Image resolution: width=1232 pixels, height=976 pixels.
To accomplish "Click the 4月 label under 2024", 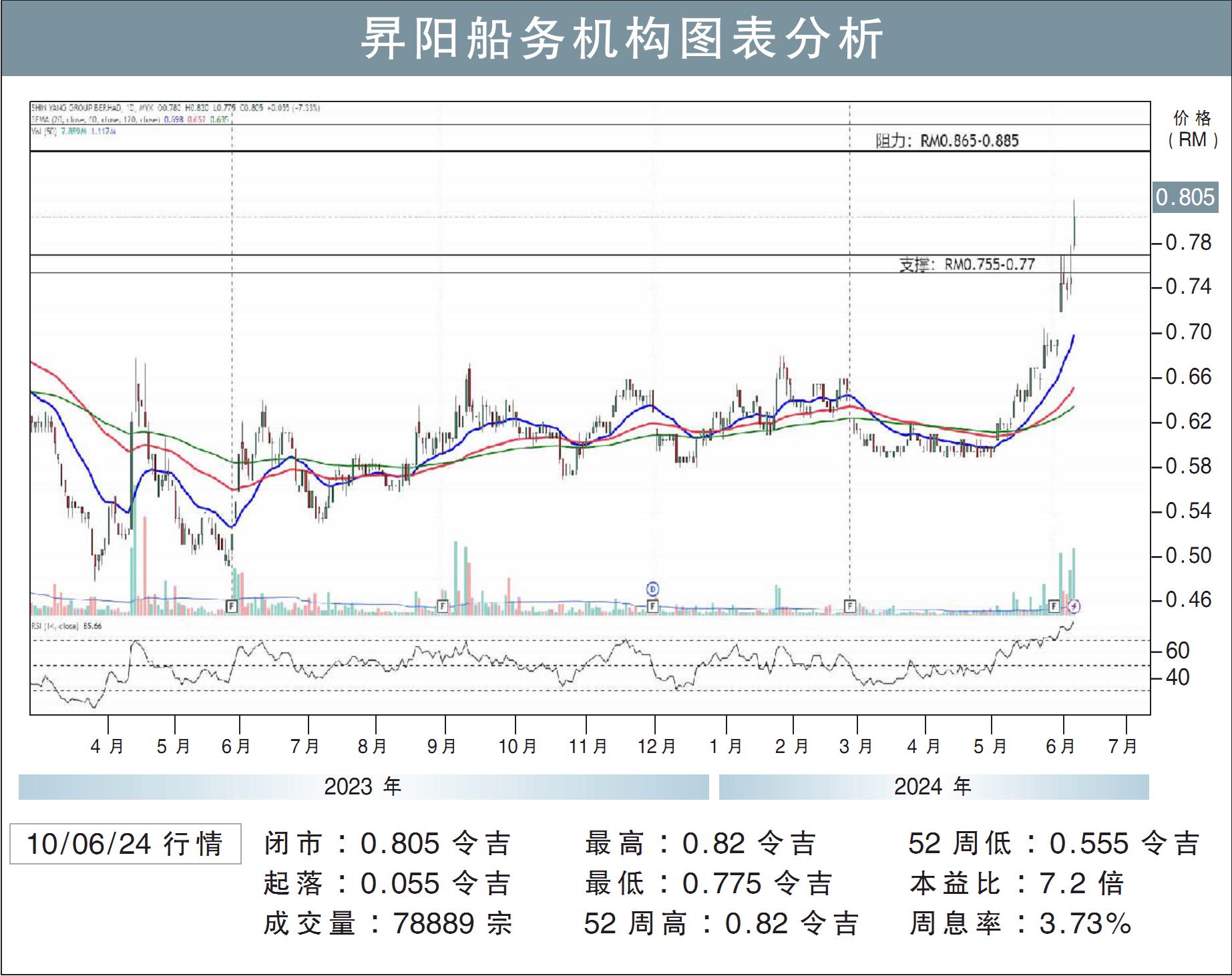I will (924, 746).
